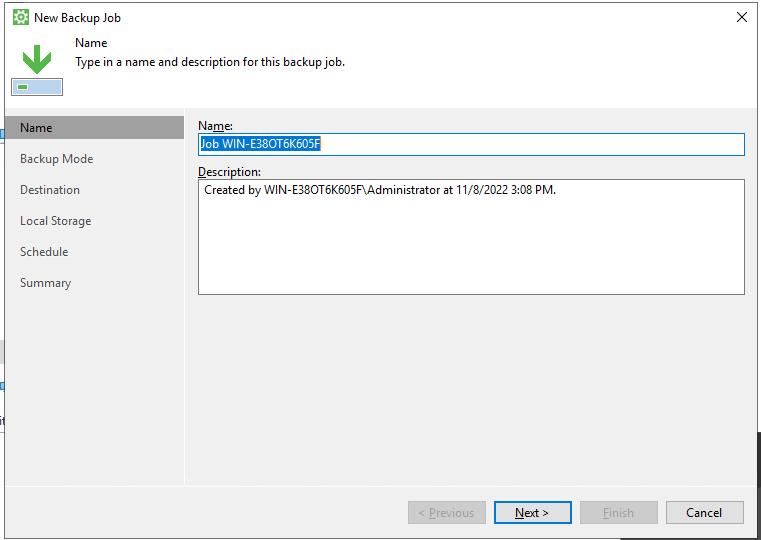Click the Cancel button

tap(704, 513)
